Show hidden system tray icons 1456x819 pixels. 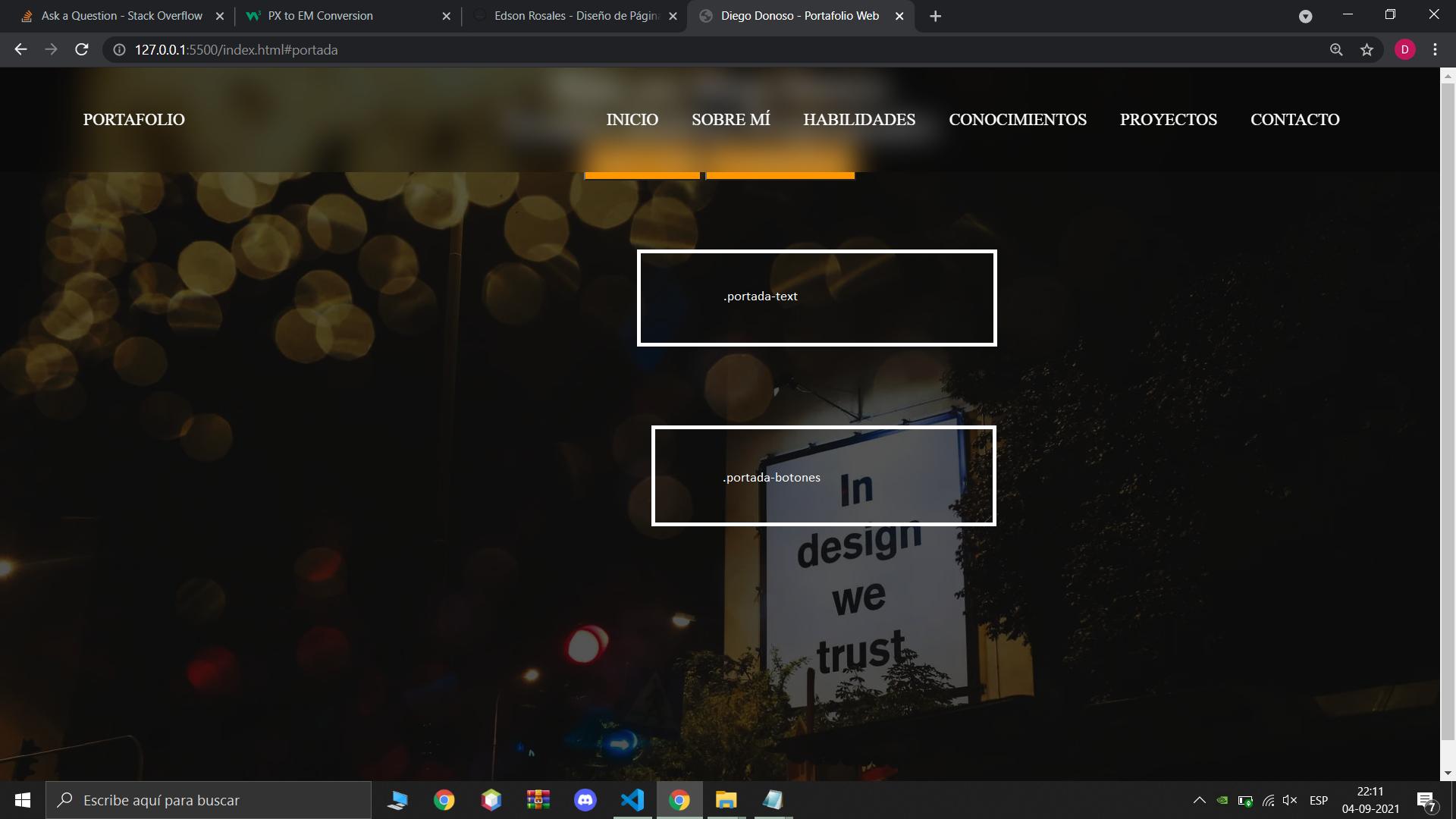pos(1199,800)
